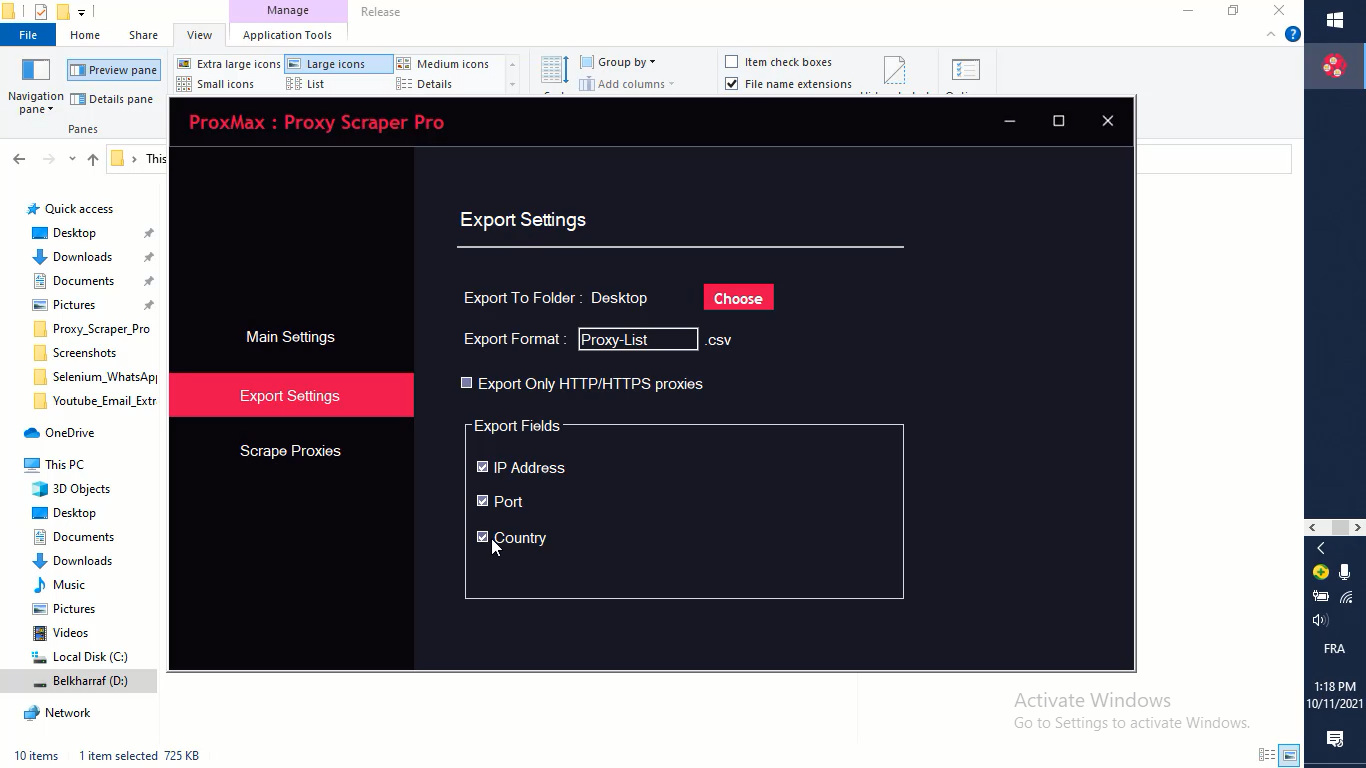Toggle the Preview pane button

pyautogui.click(x=113, y=70)
